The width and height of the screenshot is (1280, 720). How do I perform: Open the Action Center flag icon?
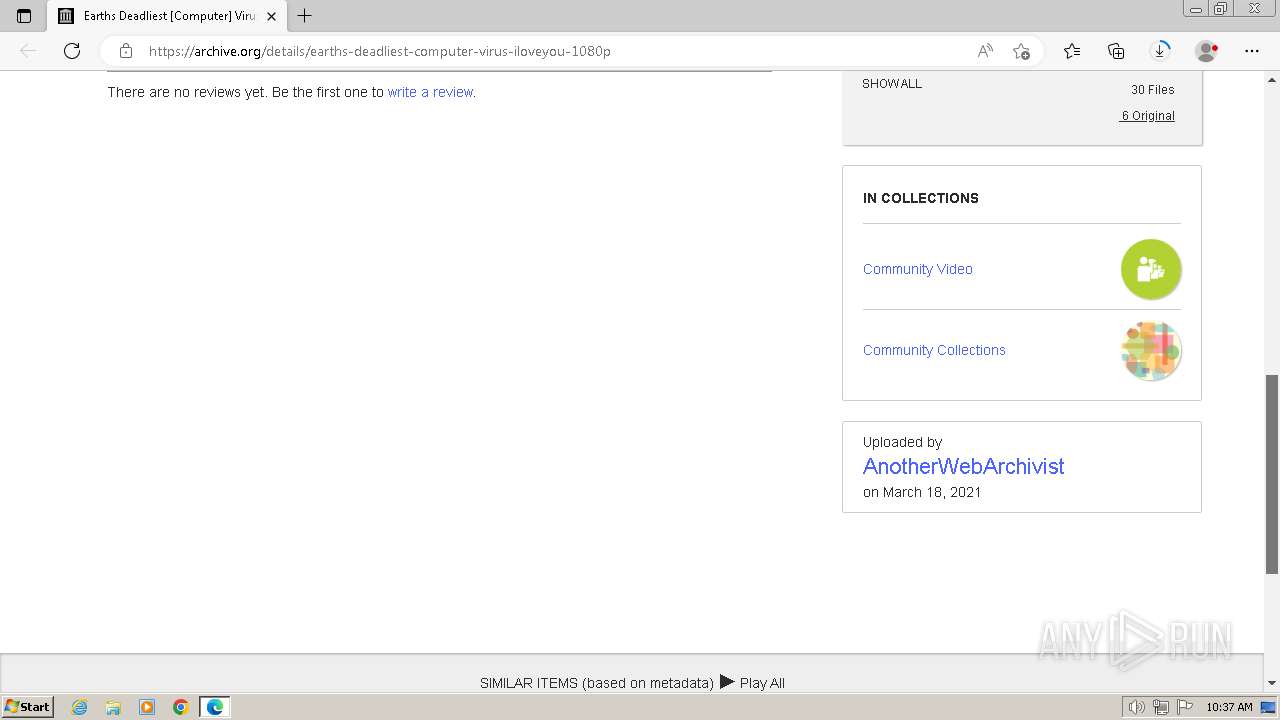(1185, 707)
